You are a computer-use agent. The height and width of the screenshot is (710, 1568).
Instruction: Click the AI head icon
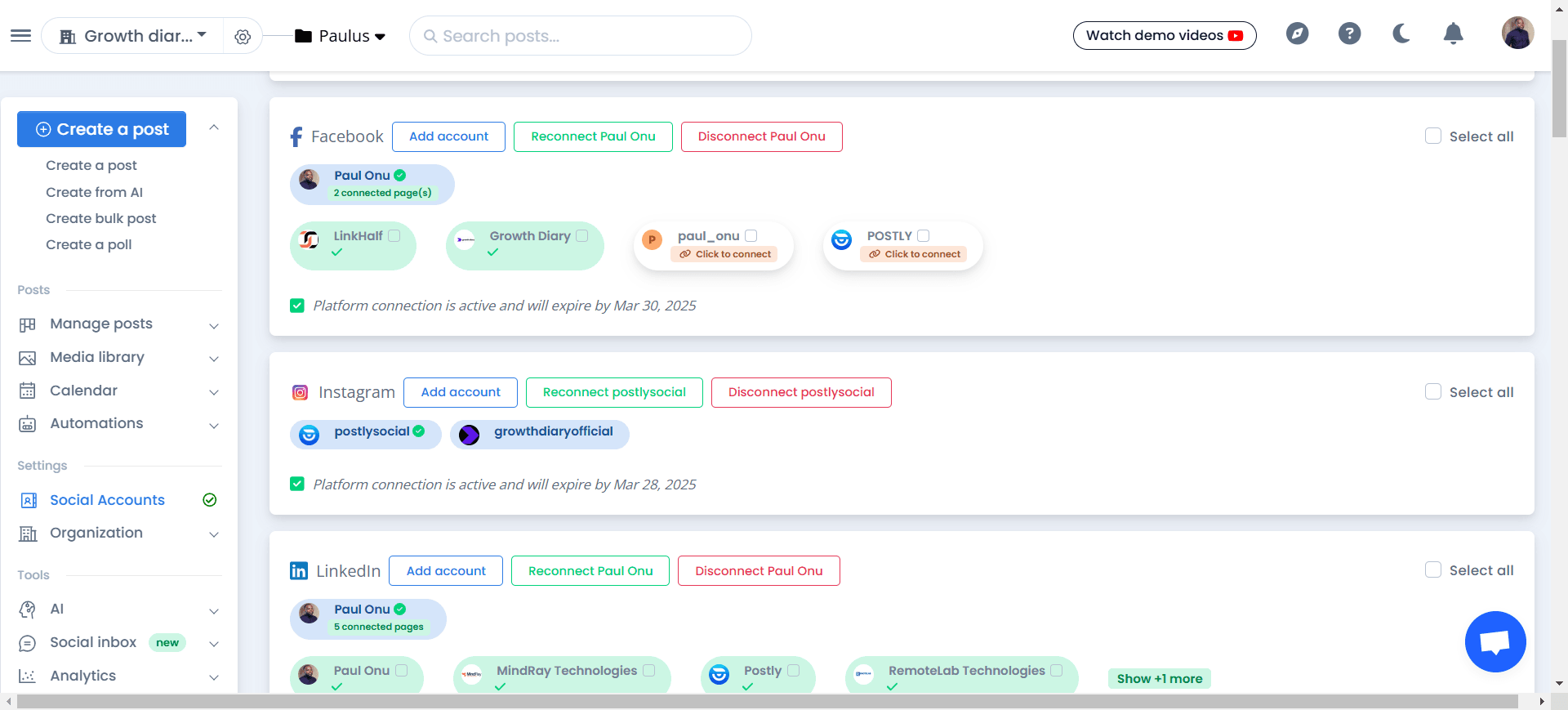(x=28, y=610)
